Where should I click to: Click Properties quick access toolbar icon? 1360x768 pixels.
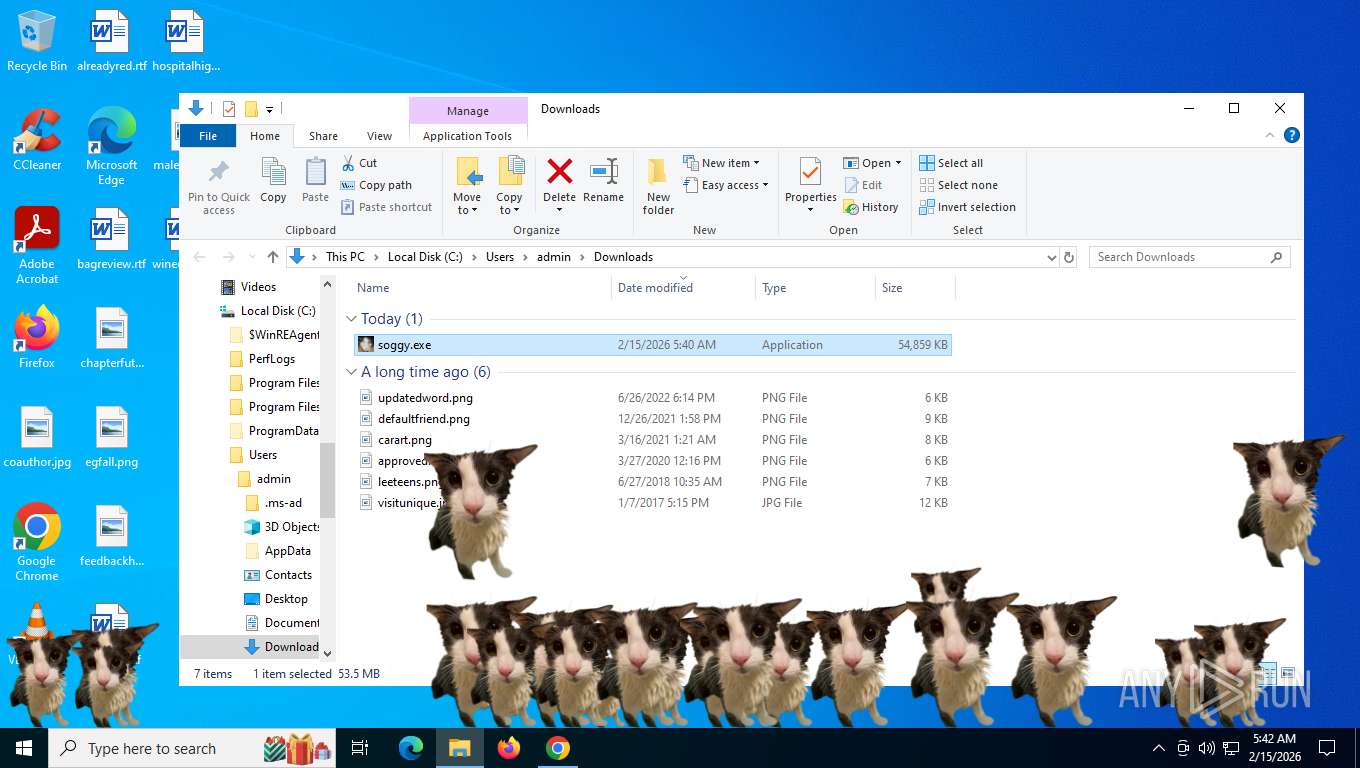(x=229, y=109)
